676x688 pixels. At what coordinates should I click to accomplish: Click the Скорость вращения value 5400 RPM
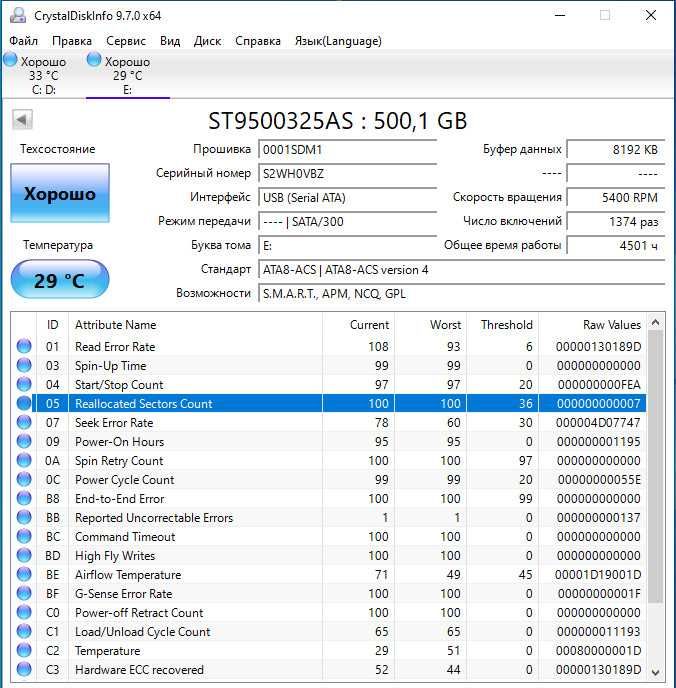click(616, 197)
